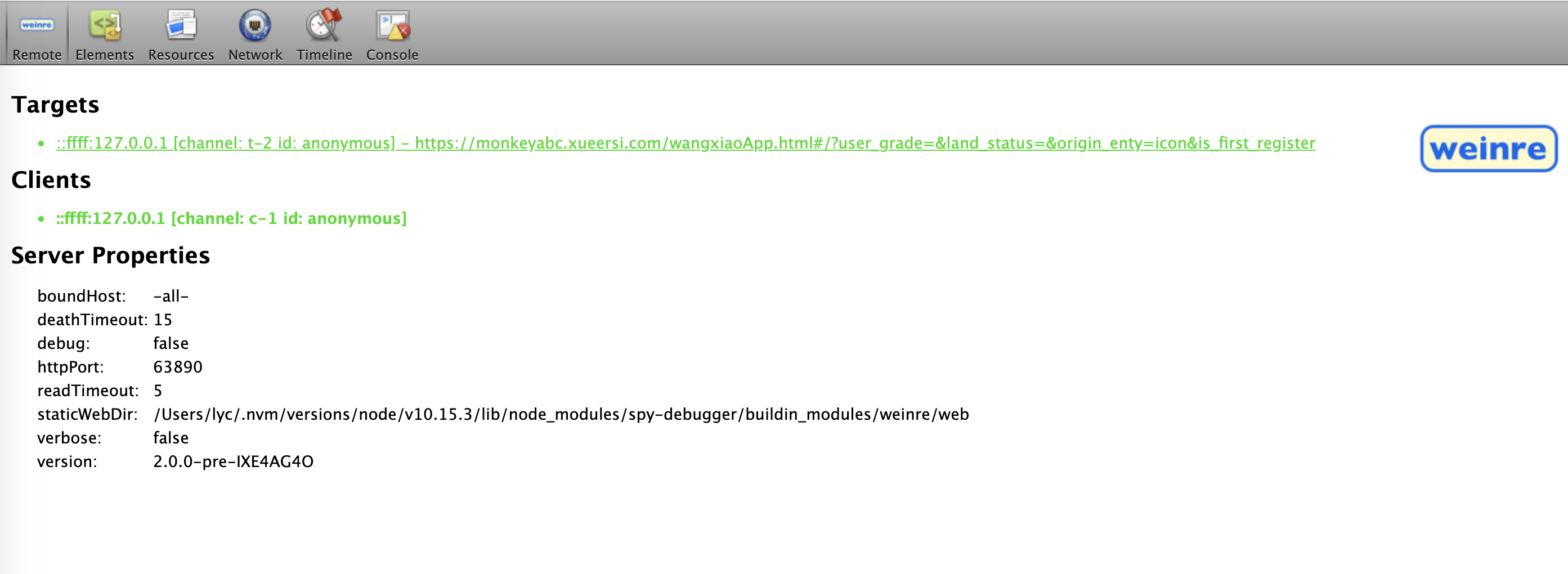This screenshot has height=574, width=1568.
Task: Click the deathTimeout property label
Action: (x=92, y=320)
